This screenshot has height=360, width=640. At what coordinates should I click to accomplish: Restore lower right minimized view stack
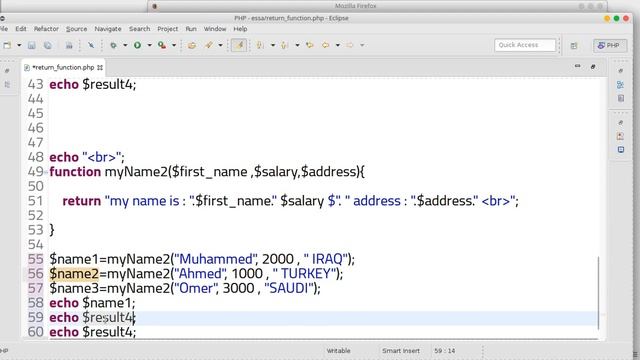[x=620, y=122]
